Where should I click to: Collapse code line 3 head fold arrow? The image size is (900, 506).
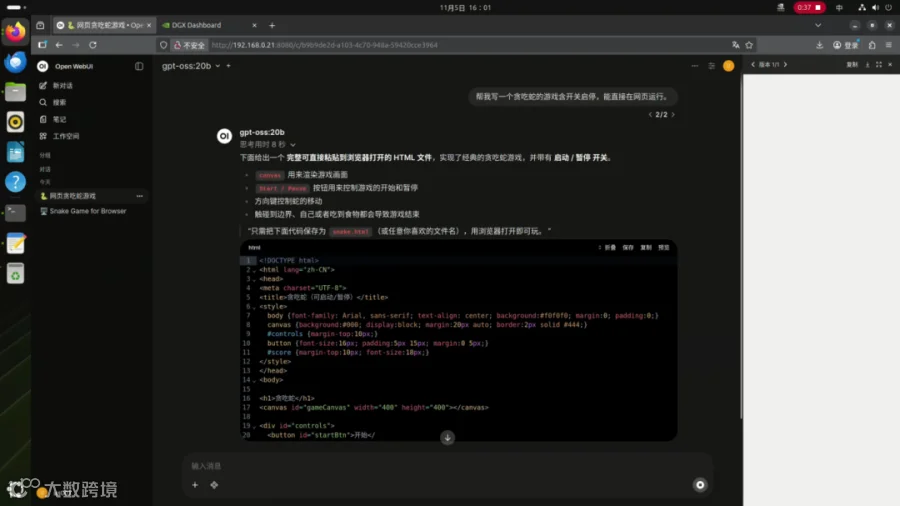(254, 279)
